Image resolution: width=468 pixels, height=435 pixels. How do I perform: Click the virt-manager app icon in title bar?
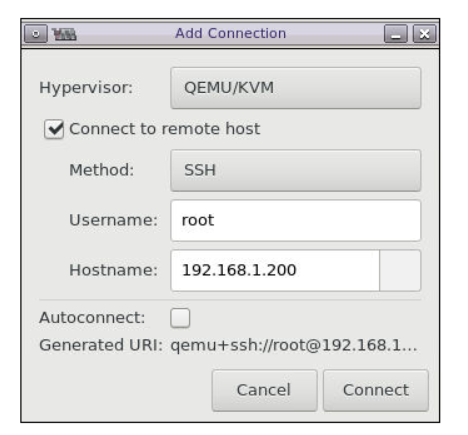(64, 34)
